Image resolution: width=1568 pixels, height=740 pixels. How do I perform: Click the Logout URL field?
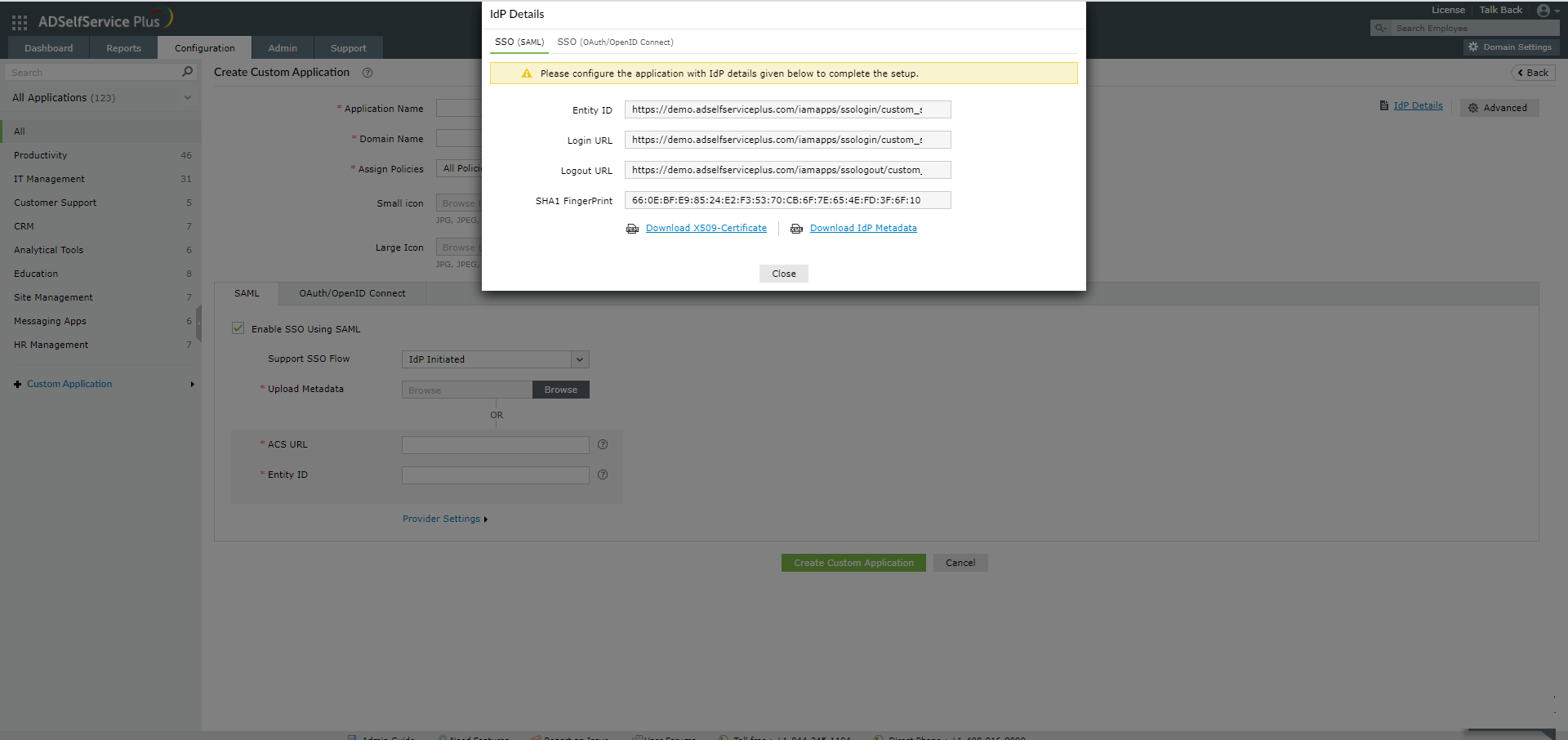[x=788, y=170]
